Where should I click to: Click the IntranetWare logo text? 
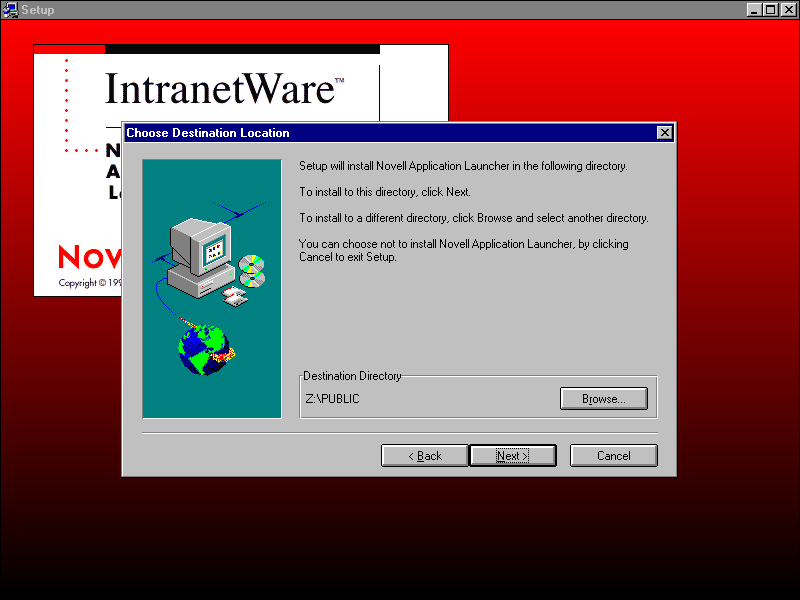(x=224, y=89)
